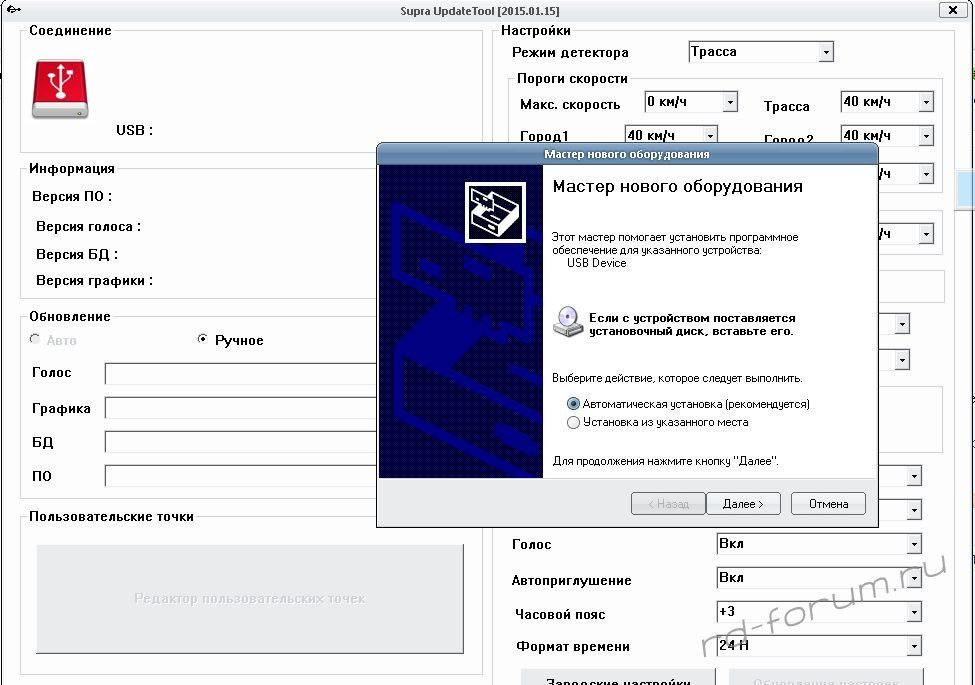
Task: Select the Ручное update mode
Action: coord(204,340)
